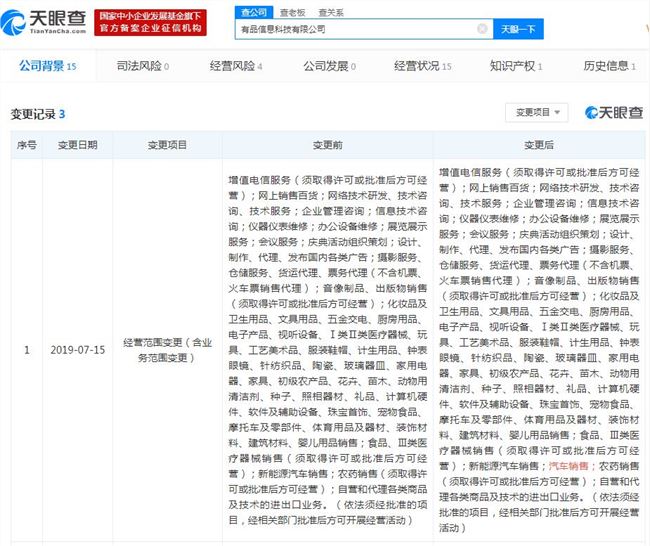
Task: Open the 经营状况 tab
Action: coord(422,66)
